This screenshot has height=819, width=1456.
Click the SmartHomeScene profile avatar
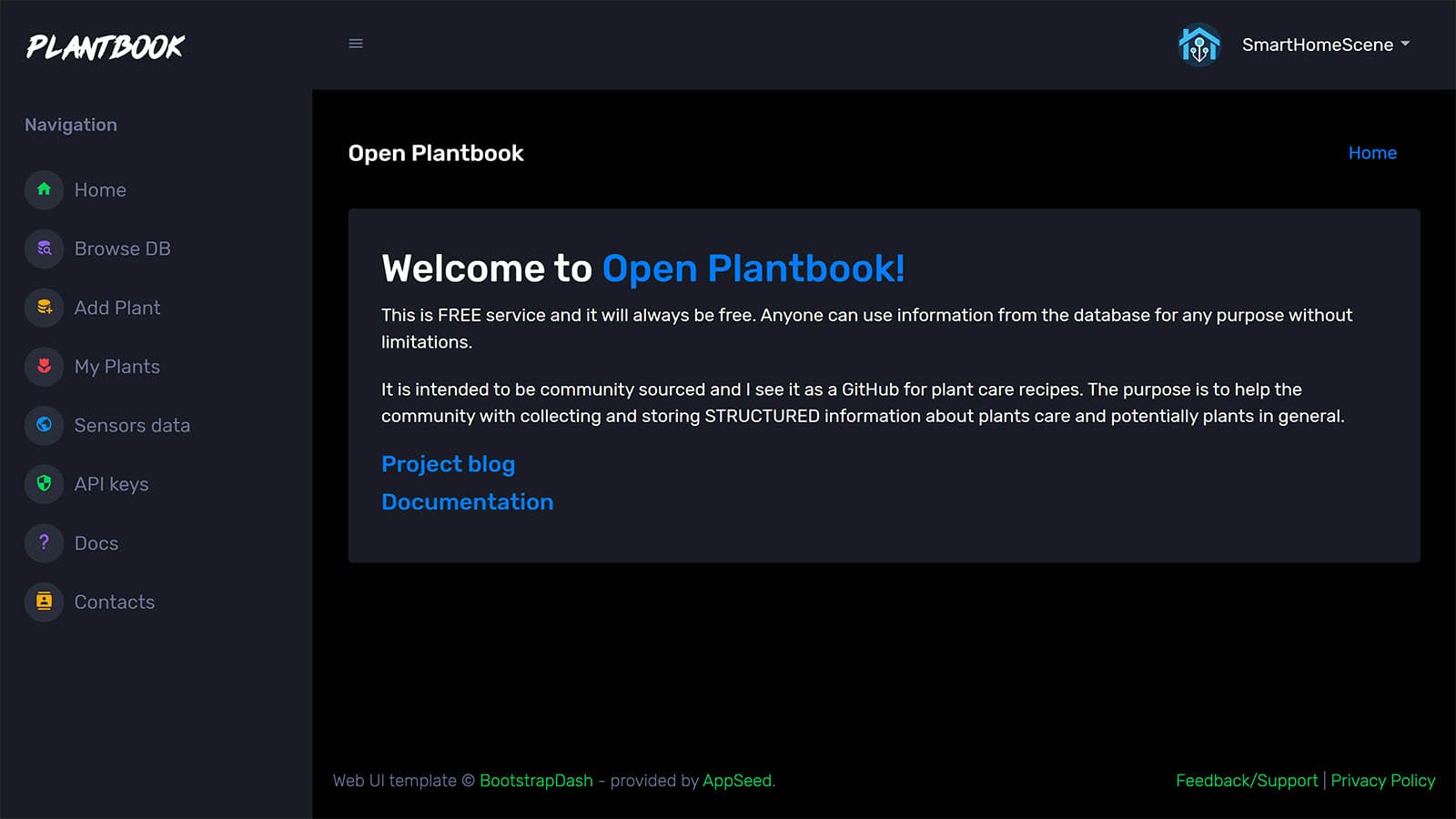[1199, 45]
